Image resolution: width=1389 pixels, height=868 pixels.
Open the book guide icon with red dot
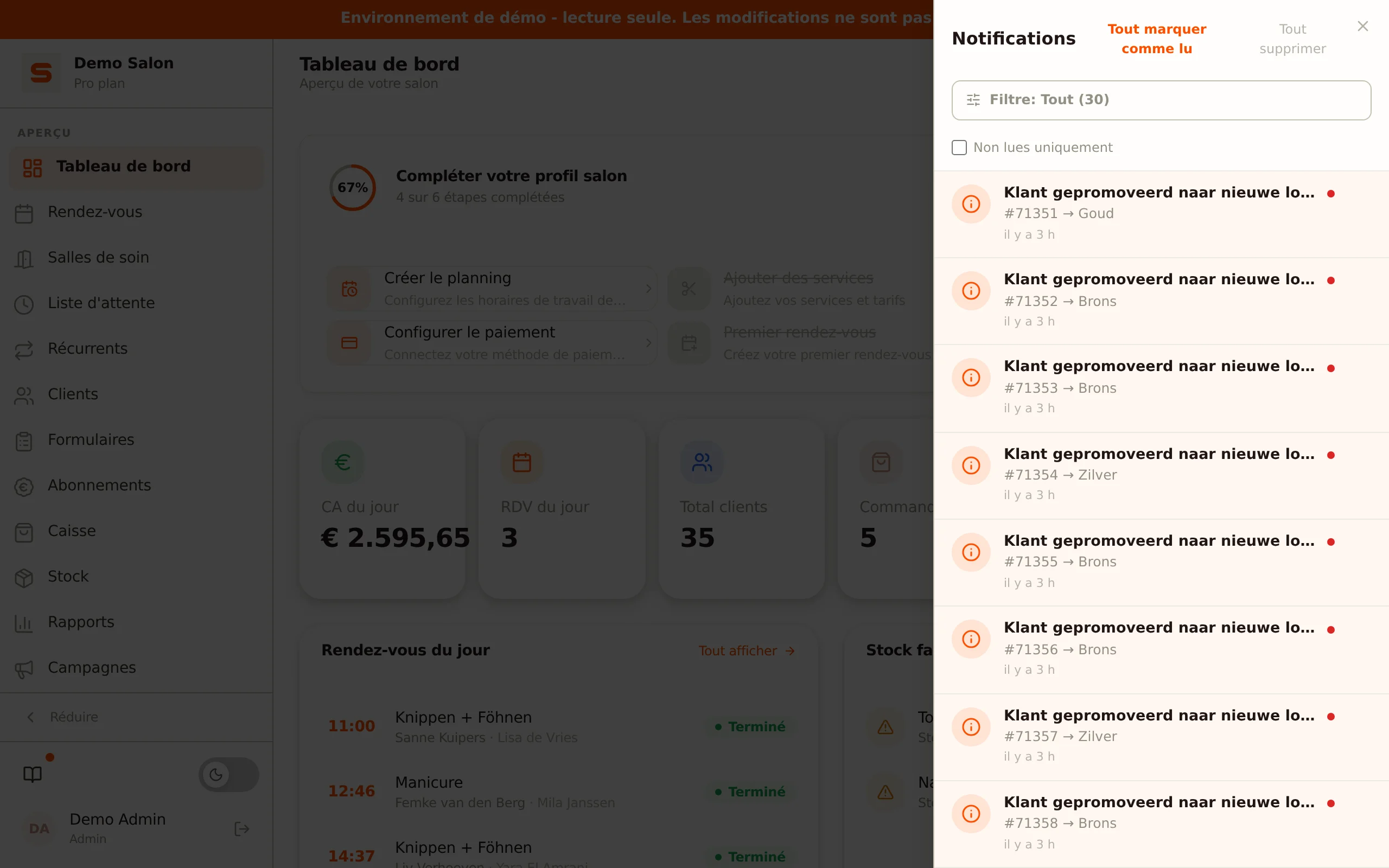[33, 775]
